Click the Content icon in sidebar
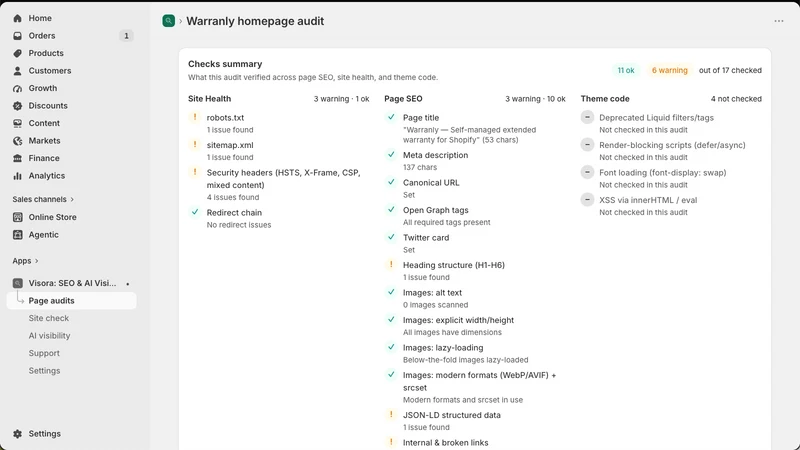Image resolution: width=800 pixels, height=450 pixels. coord(17,123)
